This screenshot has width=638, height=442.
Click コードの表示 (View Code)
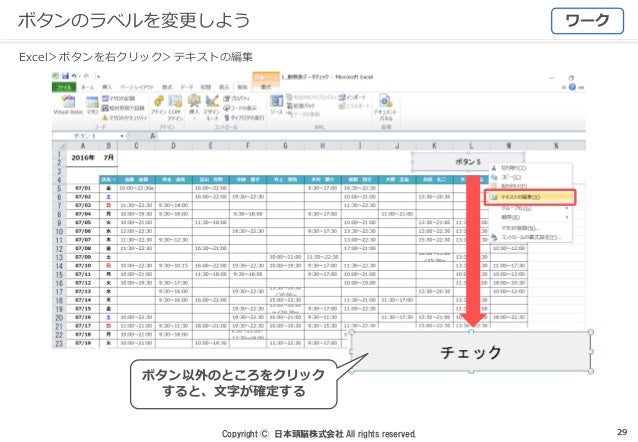[x=240, y=108]
